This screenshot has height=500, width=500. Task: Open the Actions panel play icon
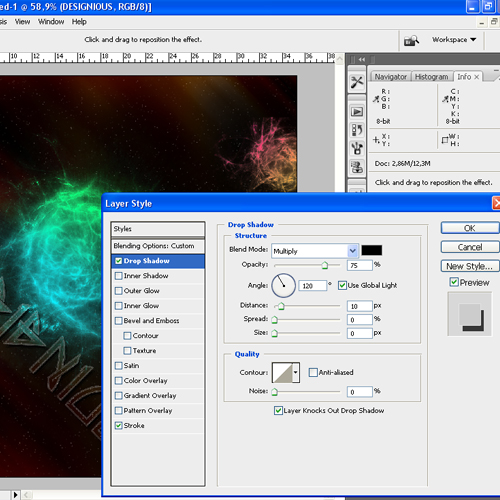[357, 112]
